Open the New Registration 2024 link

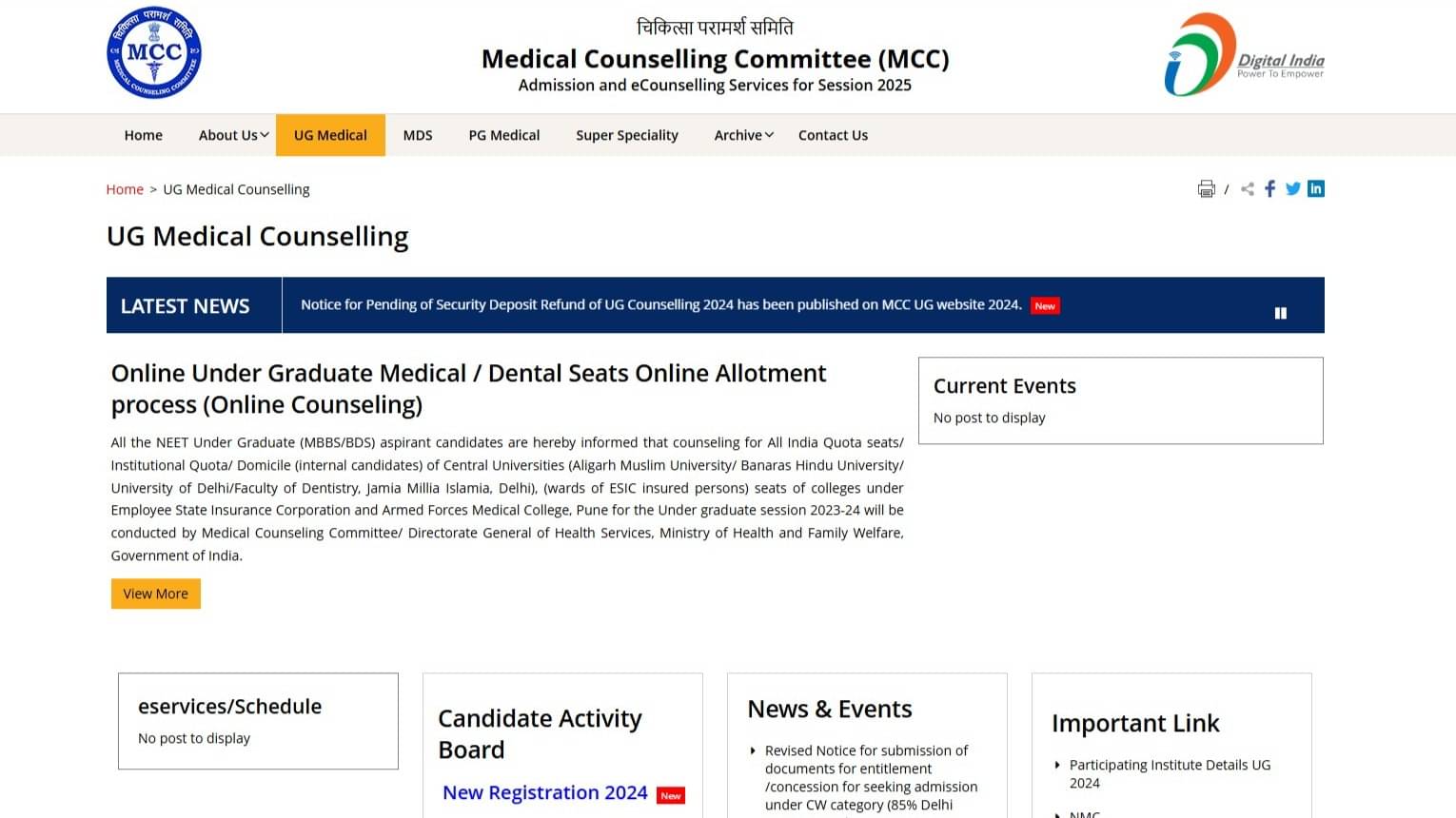coord(544,792)
